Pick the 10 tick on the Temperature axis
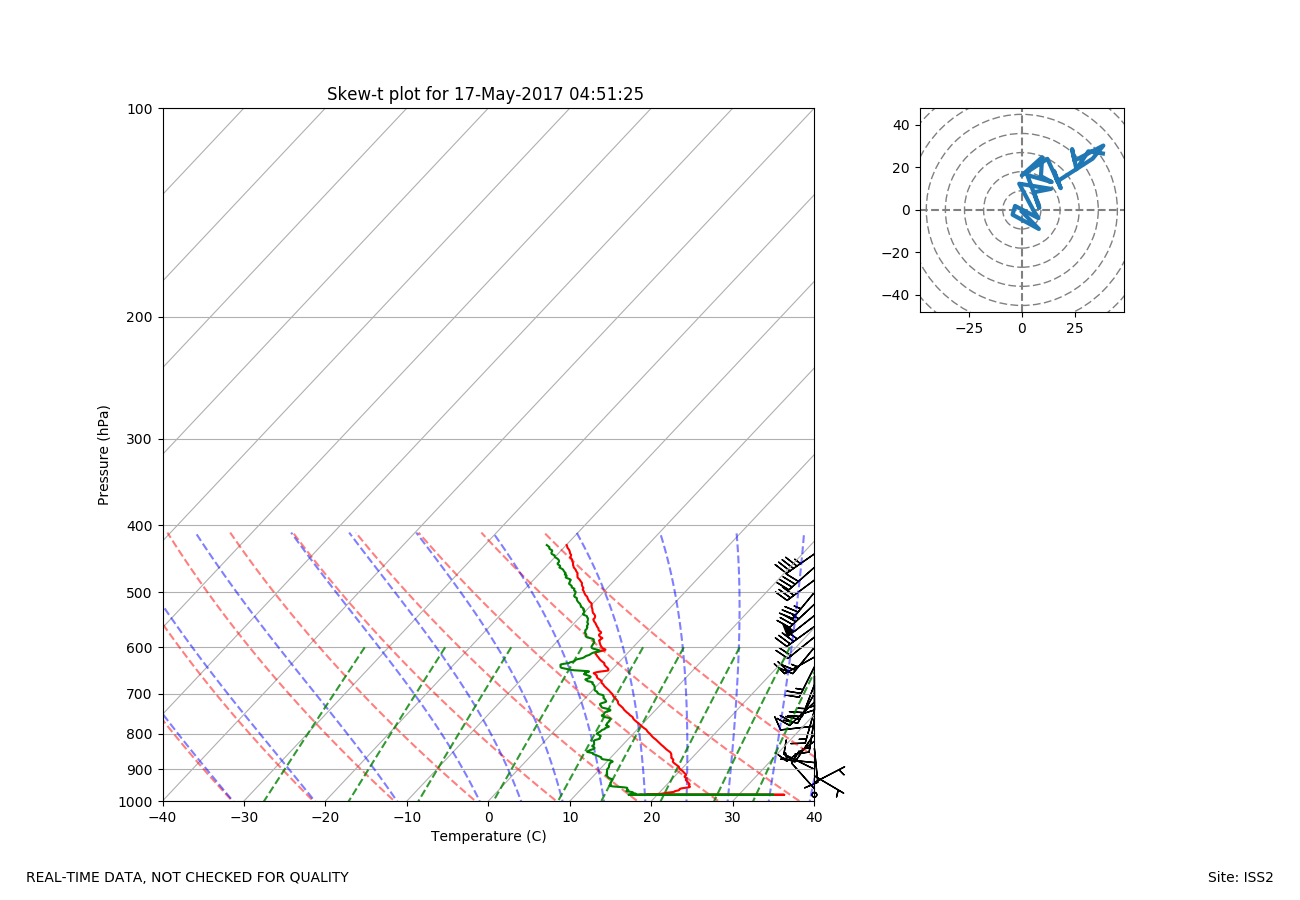This screenshot has height=900, width=1300. click(570, 818)
